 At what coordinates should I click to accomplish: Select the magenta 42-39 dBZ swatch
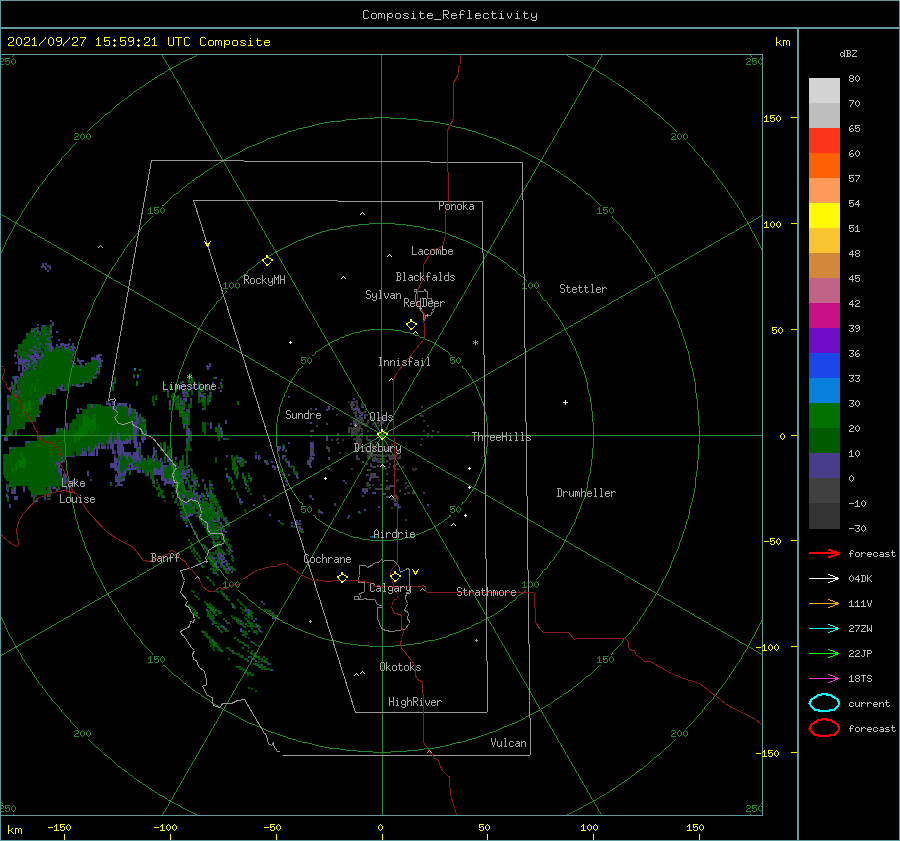pyautogui.click(x=824, y=315)
